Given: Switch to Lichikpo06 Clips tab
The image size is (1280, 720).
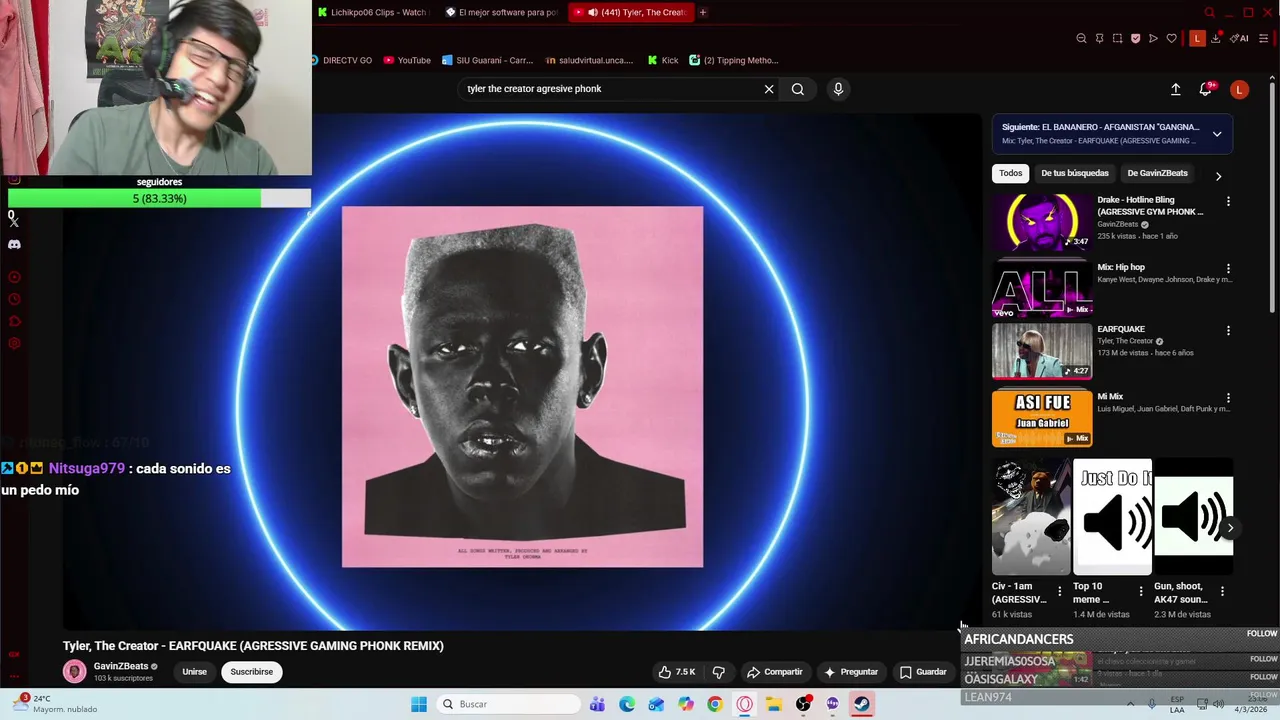Looking at the screenshot, I should 371,12.
